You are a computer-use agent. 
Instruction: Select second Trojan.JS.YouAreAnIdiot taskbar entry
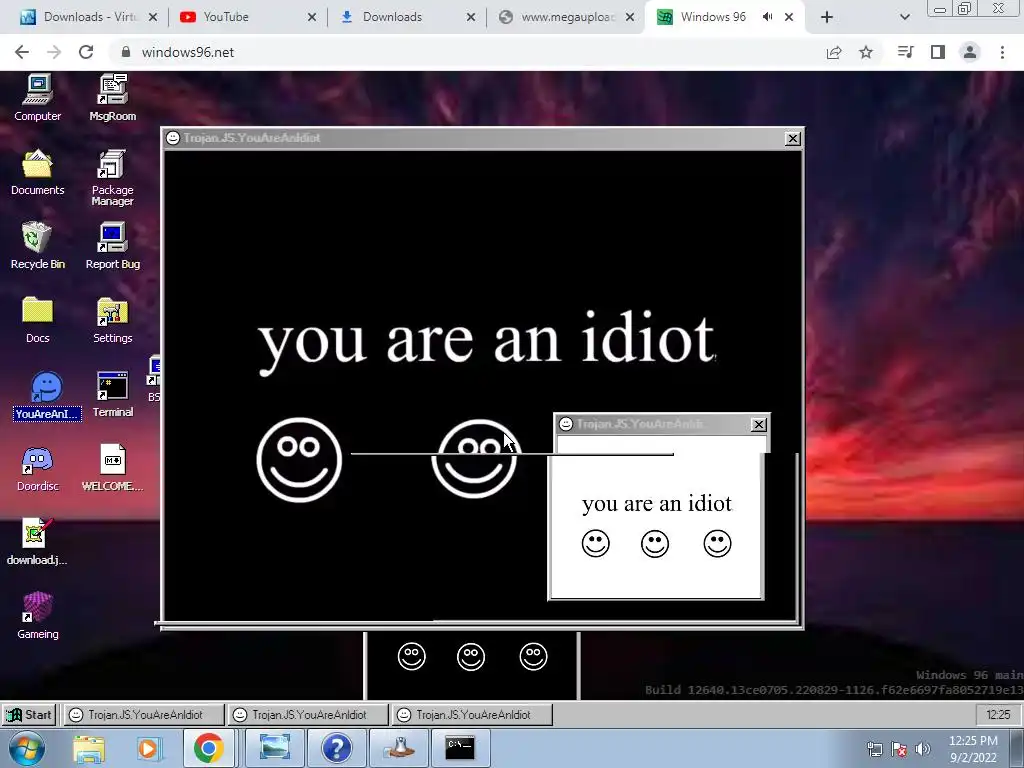coord(308,715)
